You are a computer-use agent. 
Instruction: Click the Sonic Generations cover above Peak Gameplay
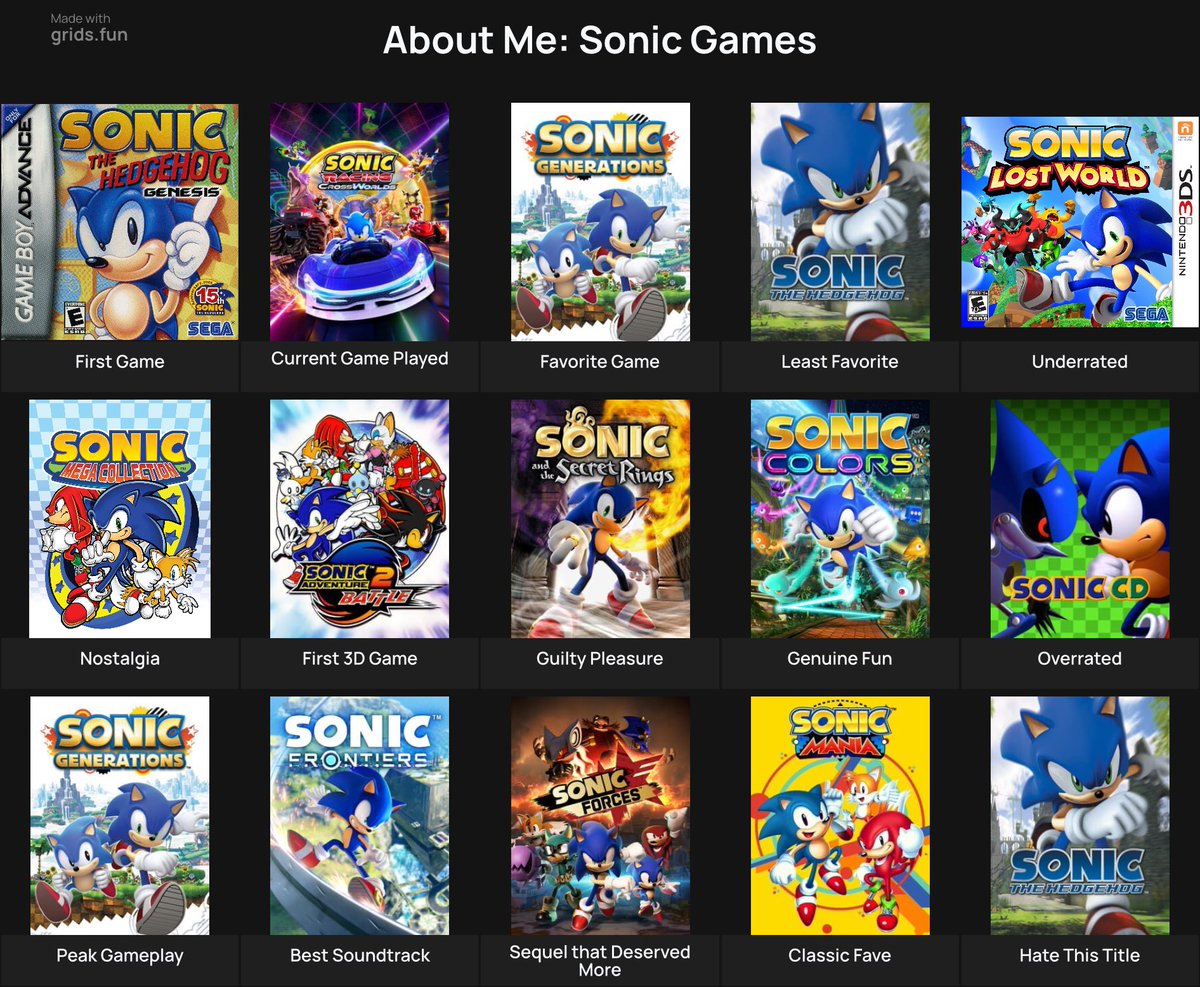(x=120, y=816)
